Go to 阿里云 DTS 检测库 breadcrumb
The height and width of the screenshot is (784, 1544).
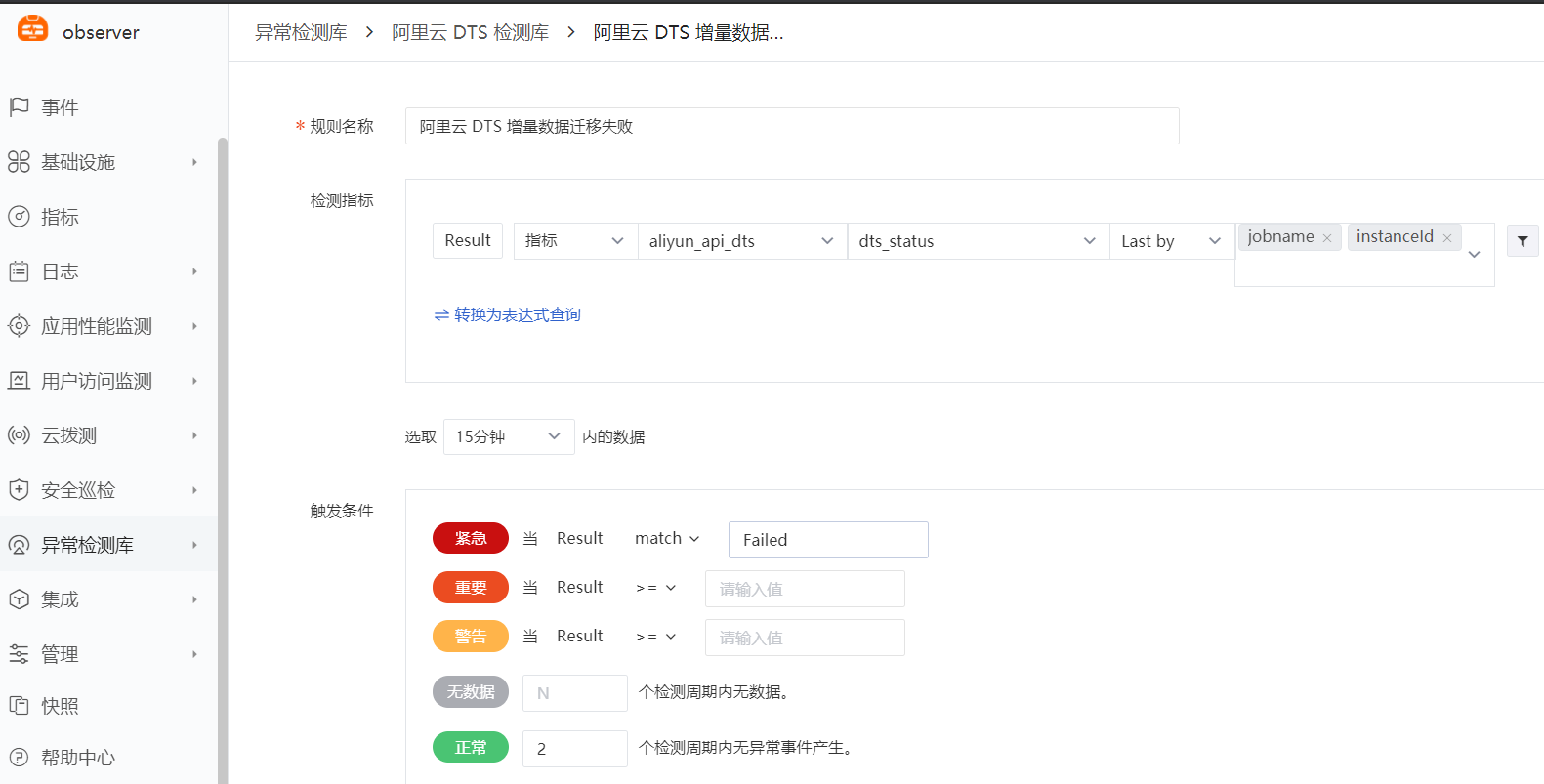click(x=470, y=32)
